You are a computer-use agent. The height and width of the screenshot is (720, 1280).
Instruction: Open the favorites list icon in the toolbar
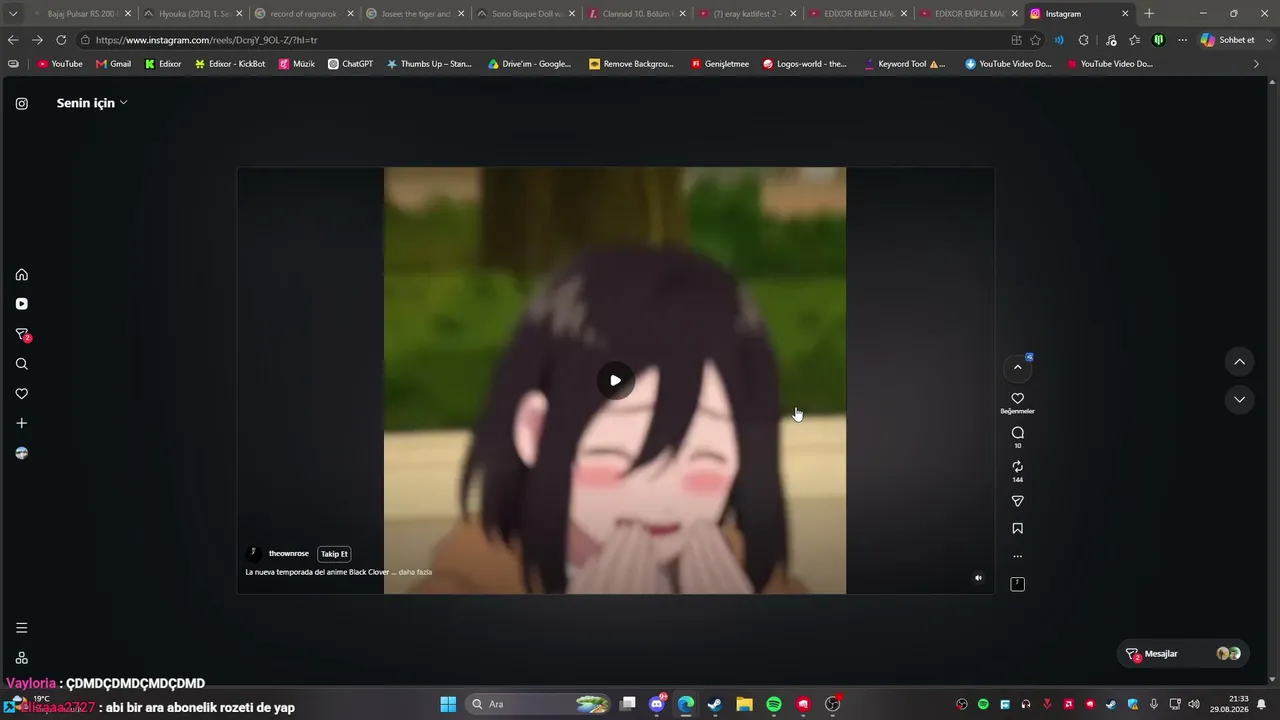(1134, 40)
